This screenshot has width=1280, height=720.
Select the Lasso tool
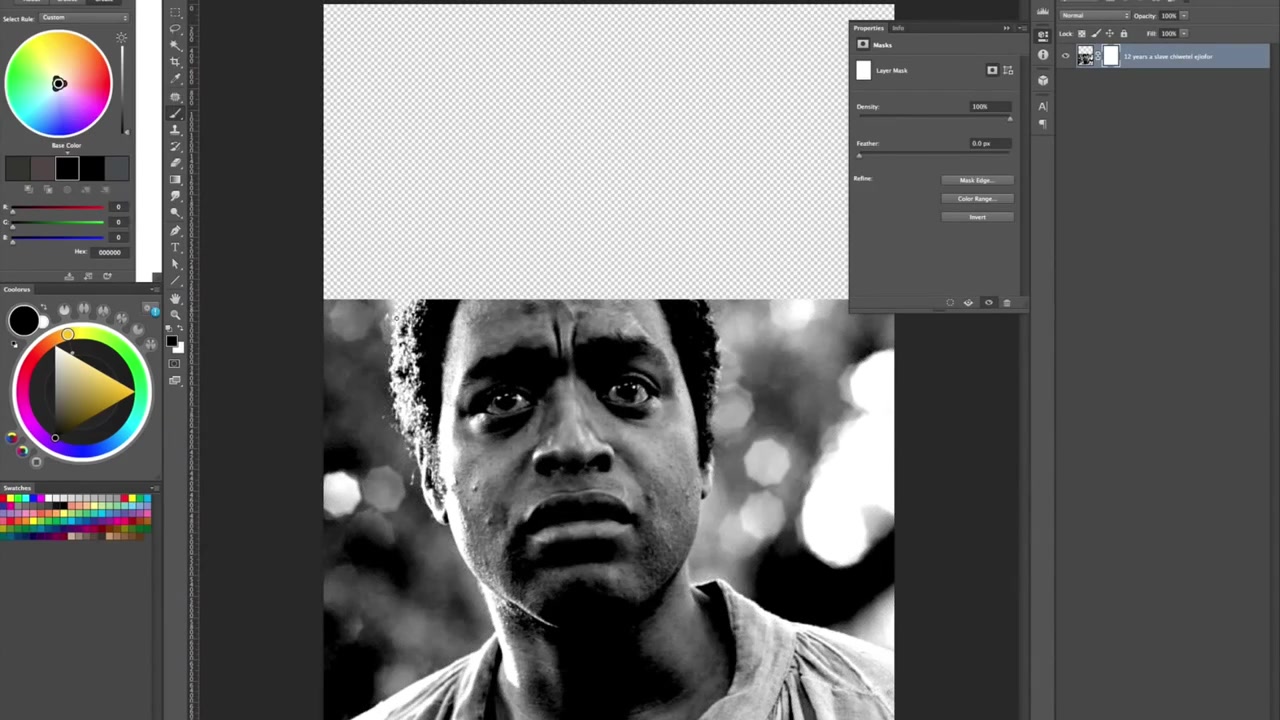pos(175,27)
